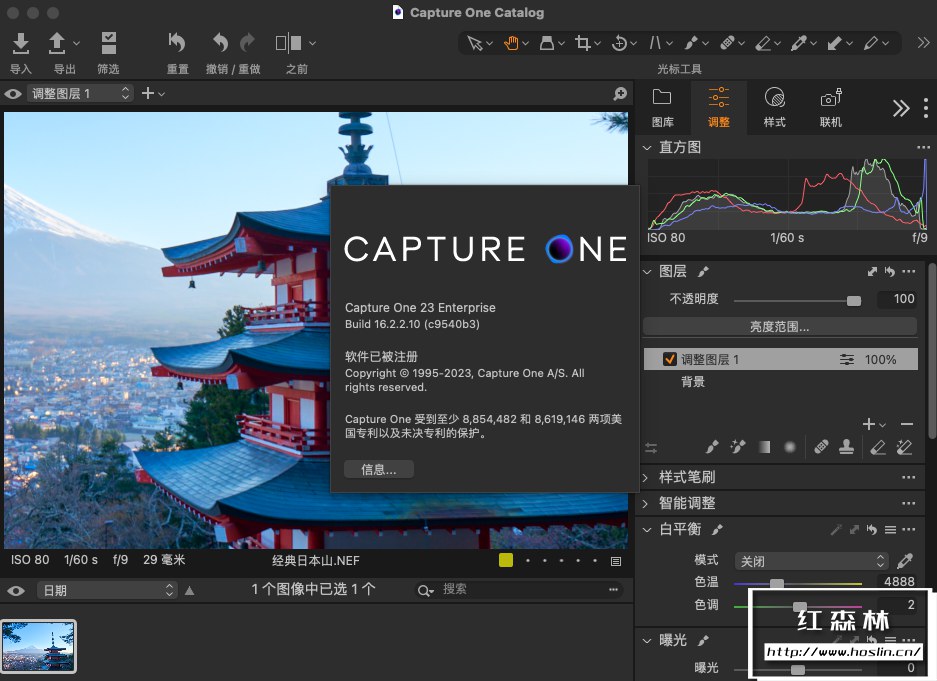
Task: Switch to the 图库 tool tab
Action: tap(662, 107)
